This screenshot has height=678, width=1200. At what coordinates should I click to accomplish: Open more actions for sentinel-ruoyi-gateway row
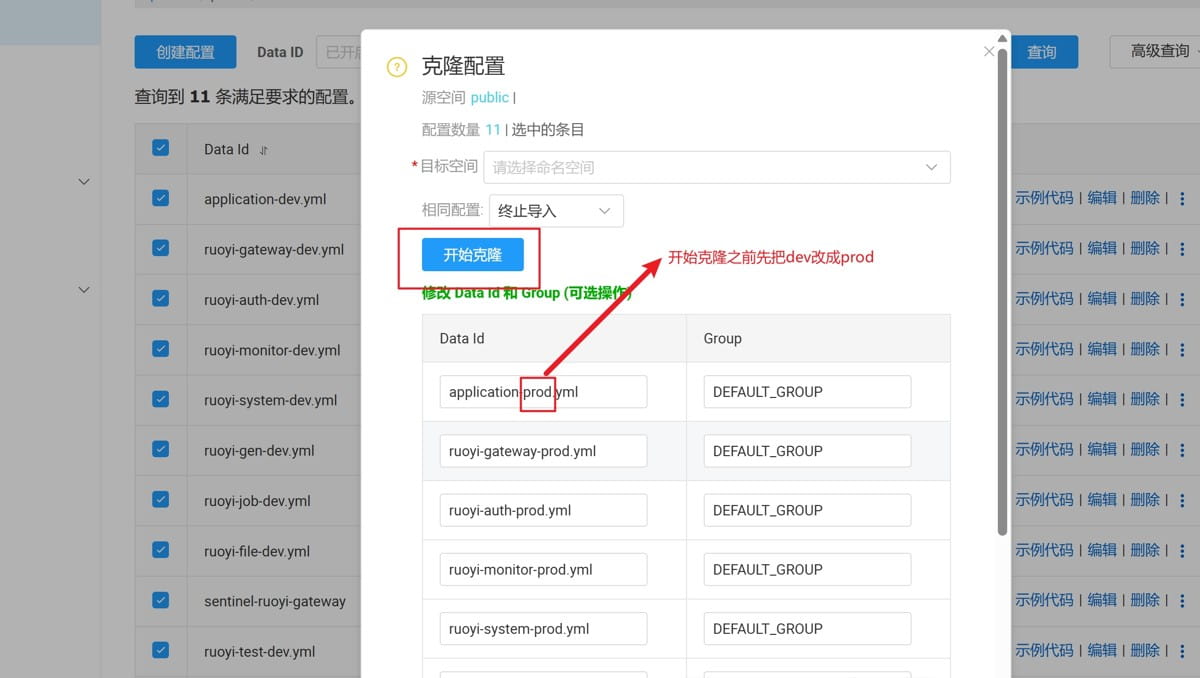(x=1183, y=600)
